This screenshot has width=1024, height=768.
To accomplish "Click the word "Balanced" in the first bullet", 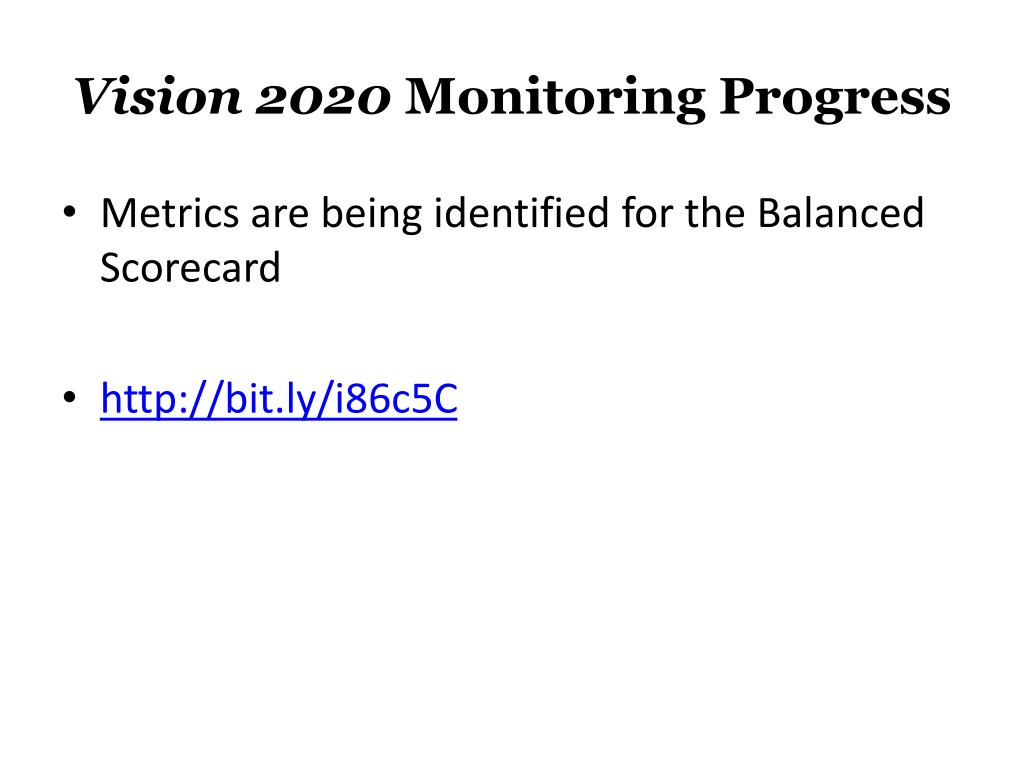I will coord(840,213).
